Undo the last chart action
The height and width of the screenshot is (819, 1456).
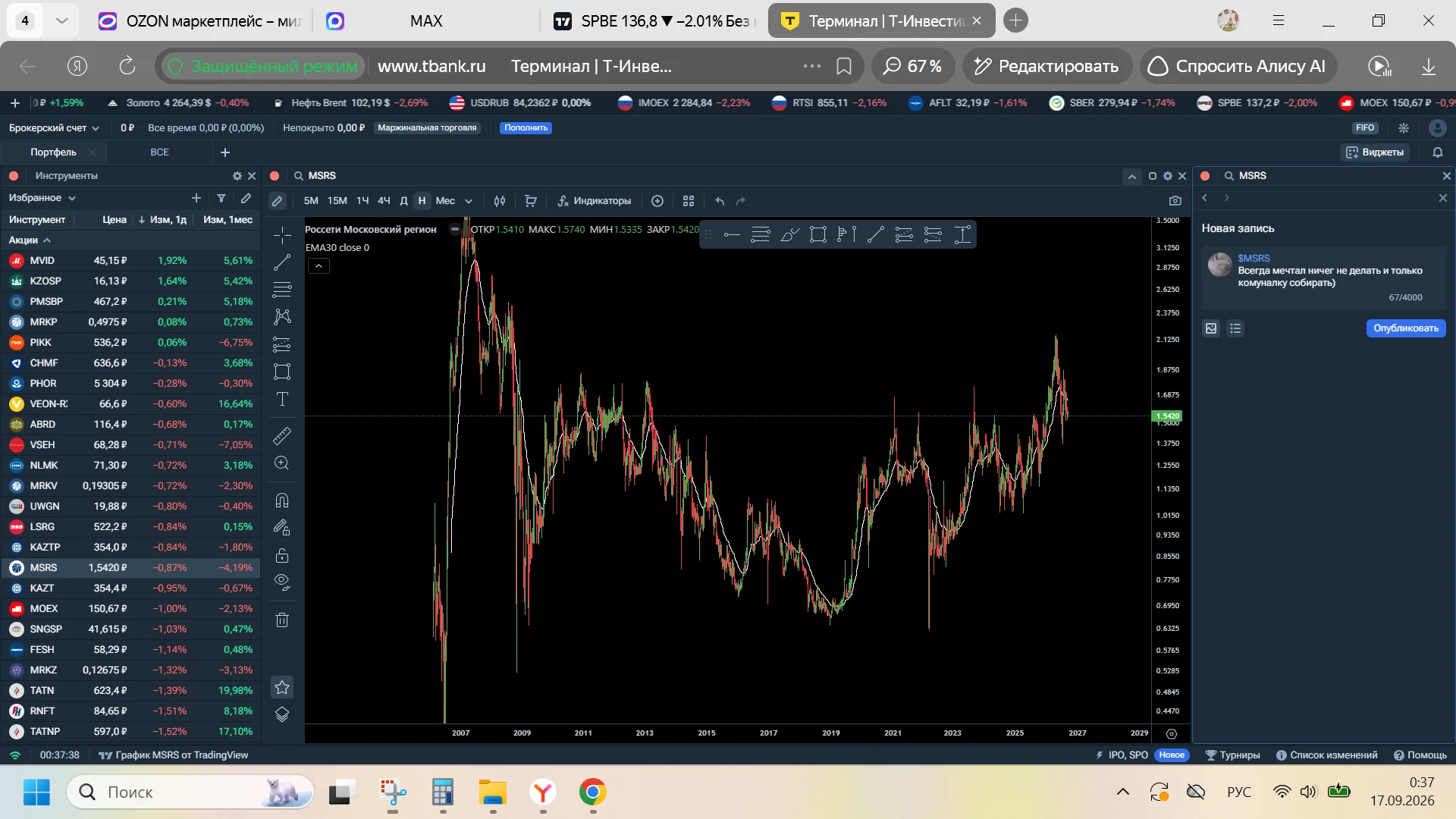coord(720,201)
